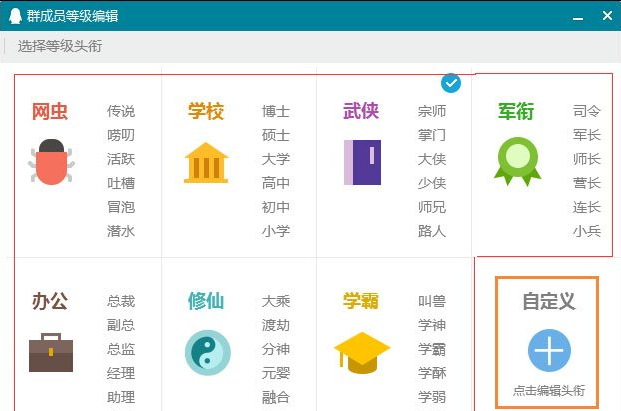Image resolution: width=621 pixels, height=411 pixels.
Task: Select the 网虫 title set heading
Action: pos(50,111)
